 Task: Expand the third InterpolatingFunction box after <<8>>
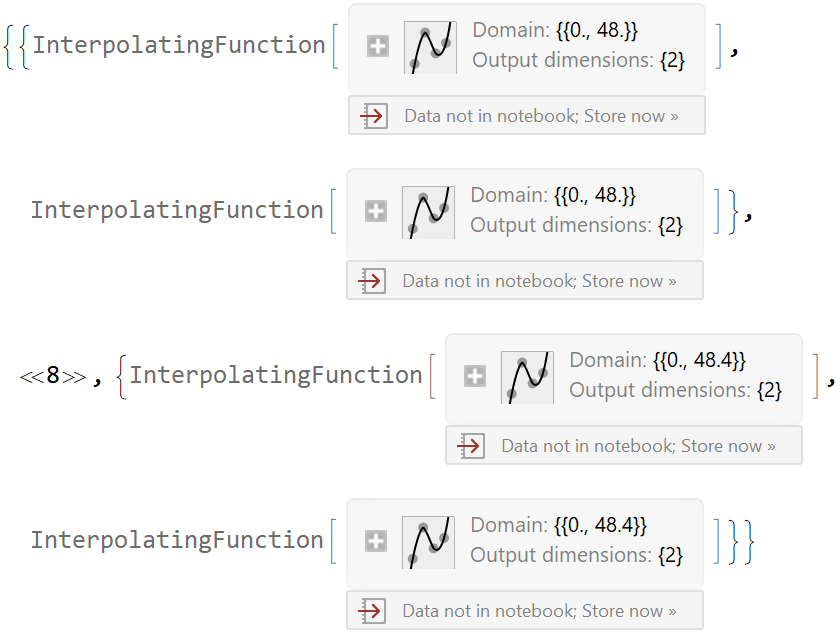click(x=474, y=376)
